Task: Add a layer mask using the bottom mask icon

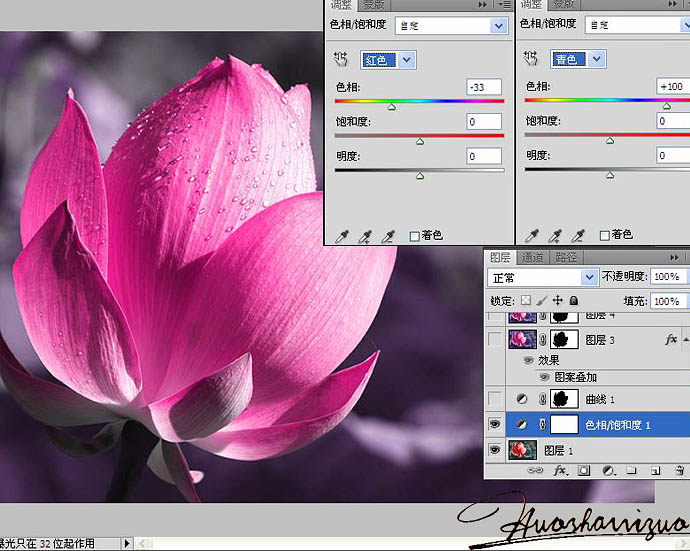Action: coord(584,470)
